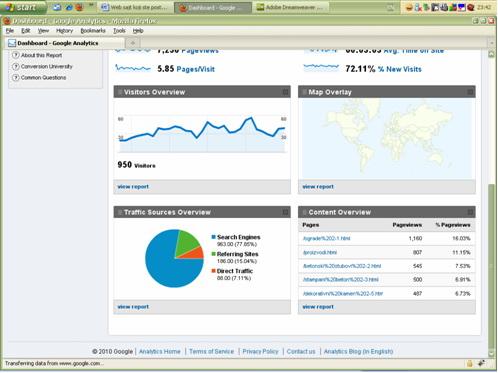Close the Map Overlay widget

470,92
